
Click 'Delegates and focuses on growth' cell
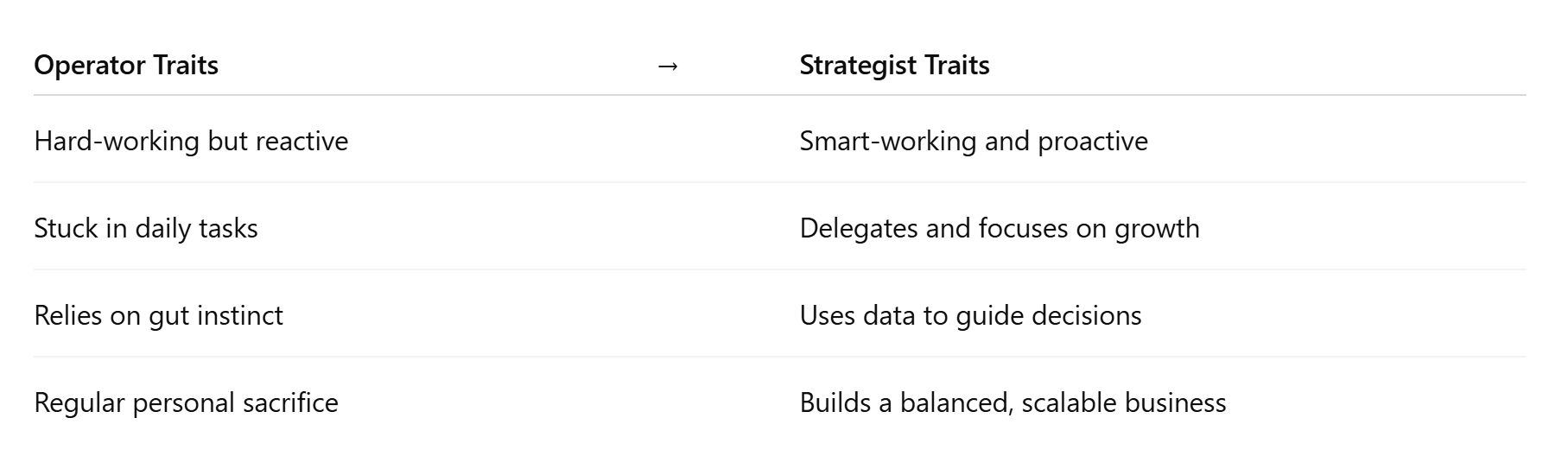click(1000, 228)
